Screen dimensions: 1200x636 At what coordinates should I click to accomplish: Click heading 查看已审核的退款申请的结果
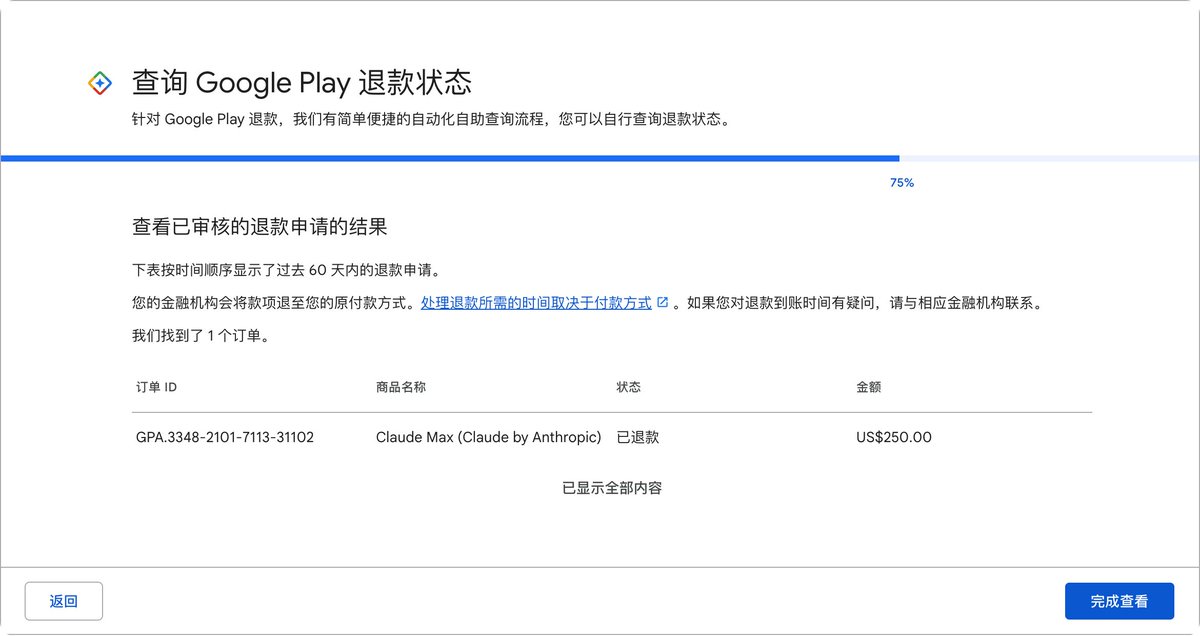pyautogui.click(x=259, y=226)
